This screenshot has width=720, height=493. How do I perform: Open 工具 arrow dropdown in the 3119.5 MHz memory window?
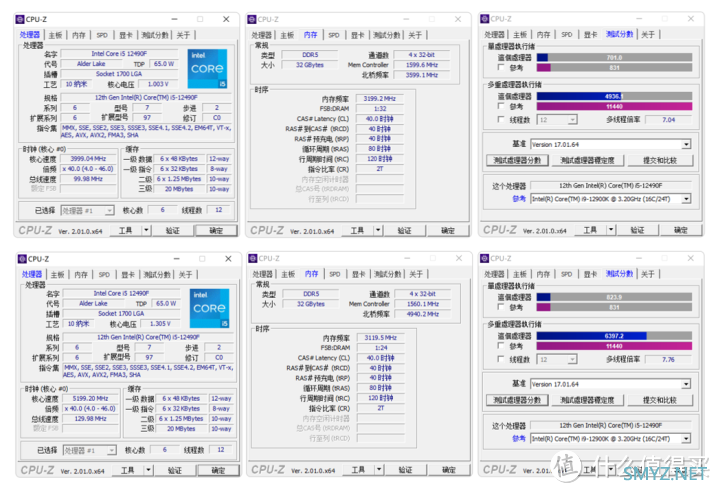click(x=379, y=470)
